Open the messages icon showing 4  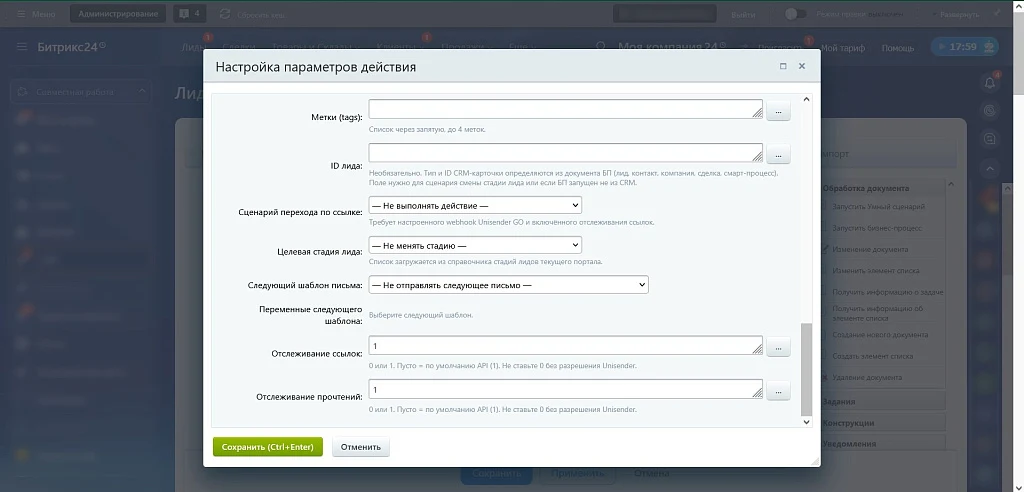189,14
